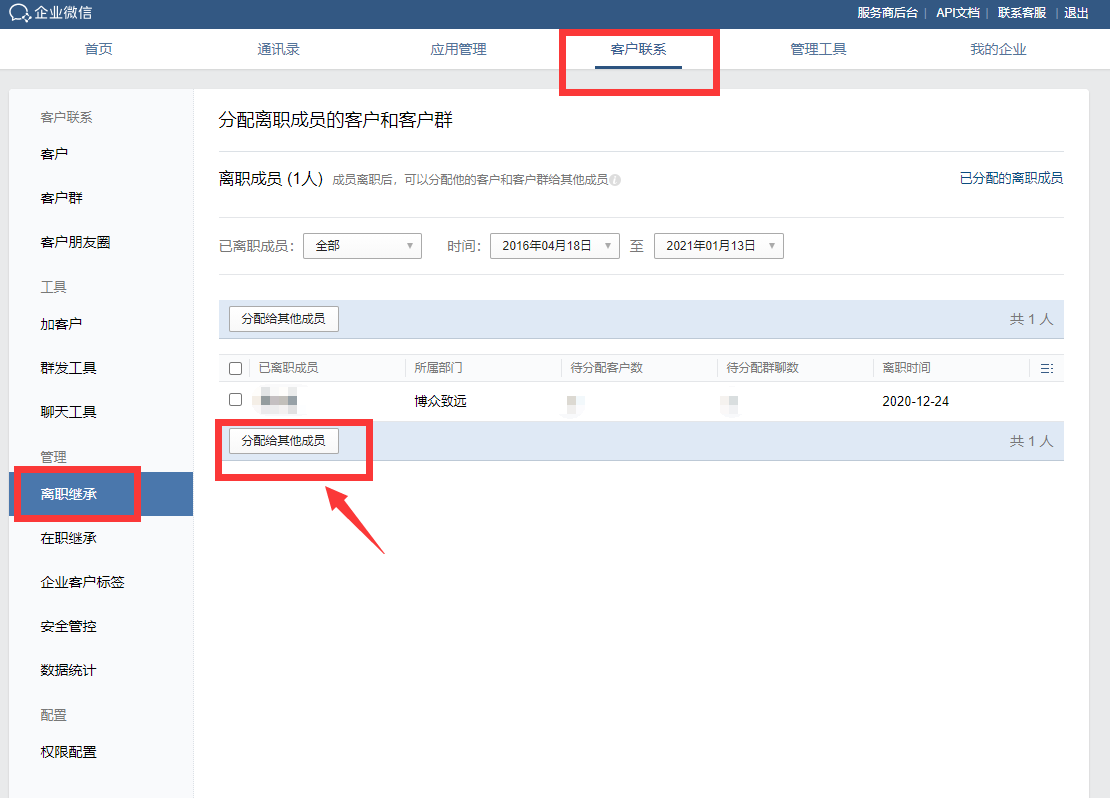Check the box for the 博众致远 row
Screen dimensions: 1110x798
(236, 400)
